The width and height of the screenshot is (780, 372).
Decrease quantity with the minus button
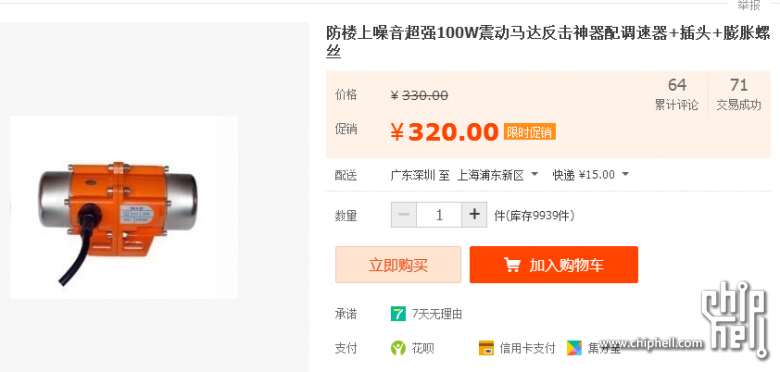point(404,215)
